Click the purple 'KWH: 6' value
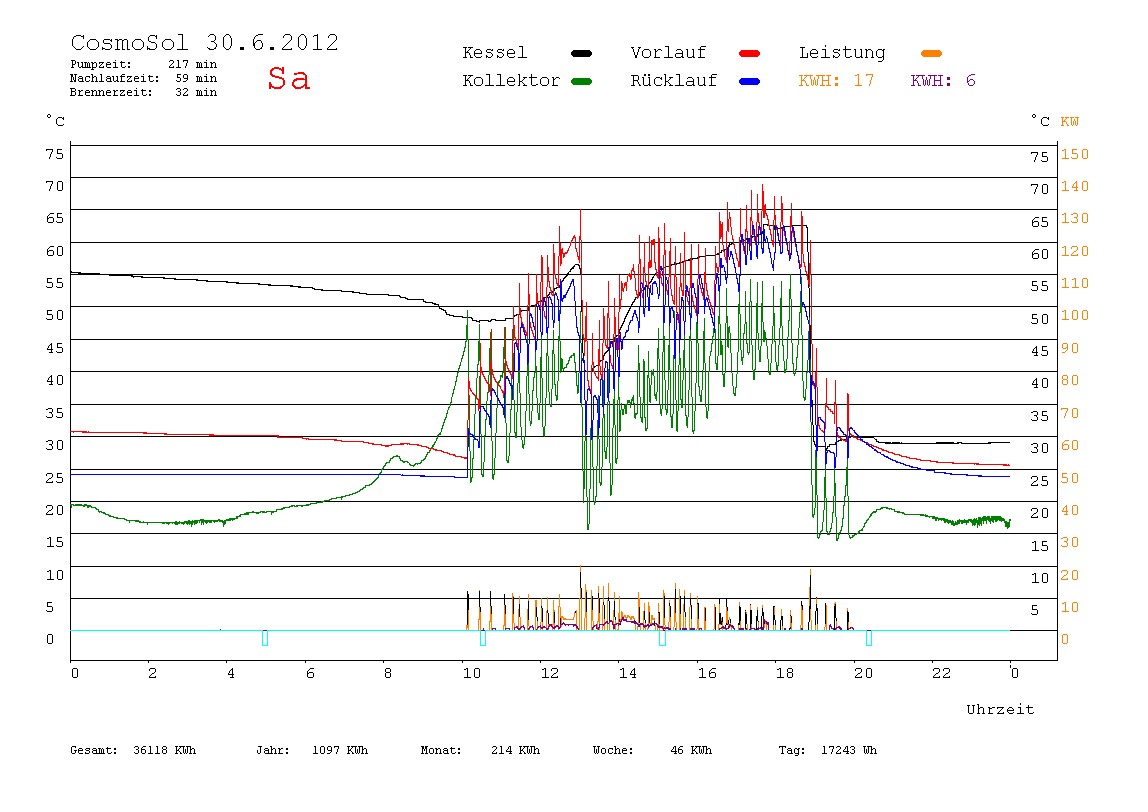 click(943, 81)
